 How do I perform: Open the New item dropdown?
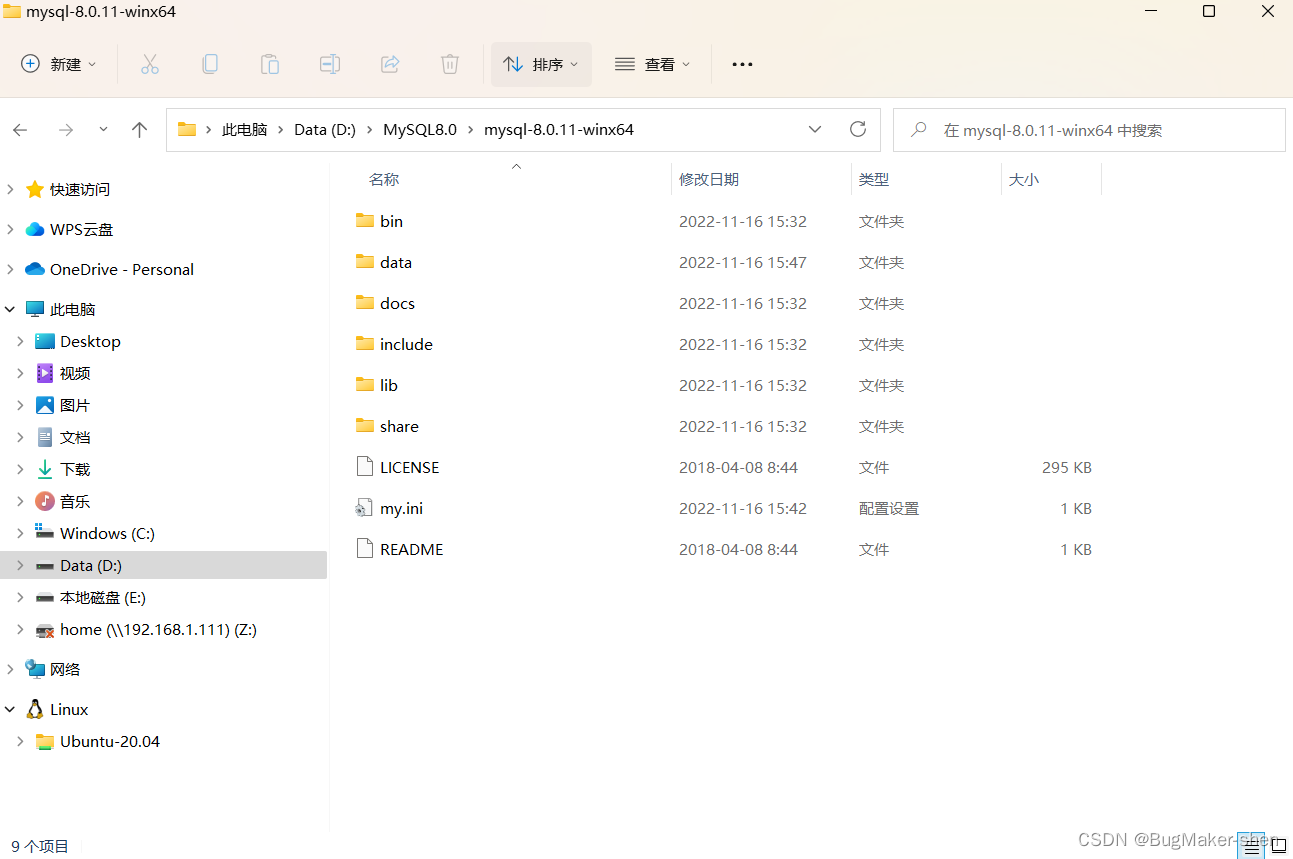(x=59, y=64)
